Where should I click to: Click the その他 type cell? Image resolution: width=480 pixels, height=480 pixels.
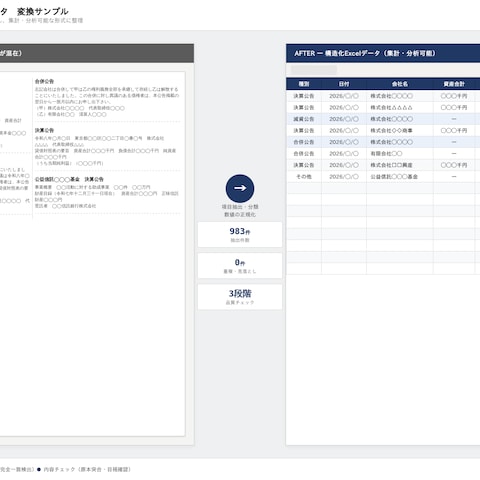(304, 177)
